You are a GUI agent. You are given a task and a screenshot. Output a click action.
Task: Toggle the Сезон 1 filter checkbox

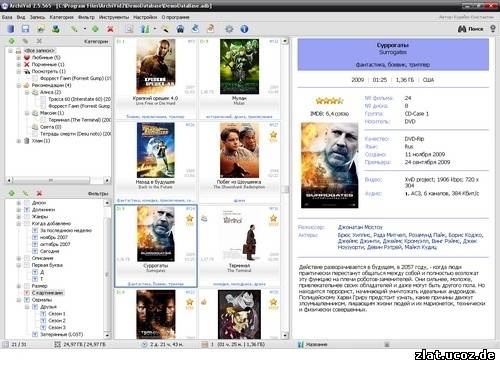[x=43, y=314]
